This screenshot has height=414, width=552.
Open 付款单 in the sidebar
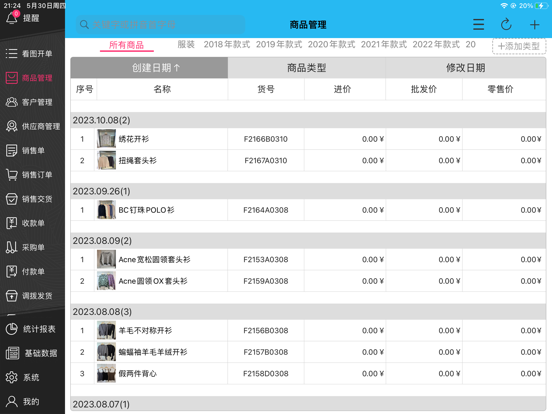point(25,271)
